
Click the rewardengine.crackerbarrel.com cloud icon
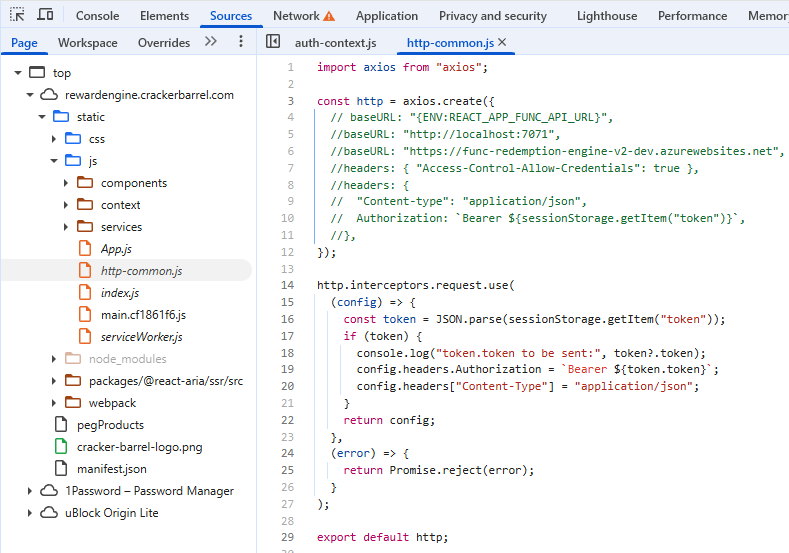(49, 95)
